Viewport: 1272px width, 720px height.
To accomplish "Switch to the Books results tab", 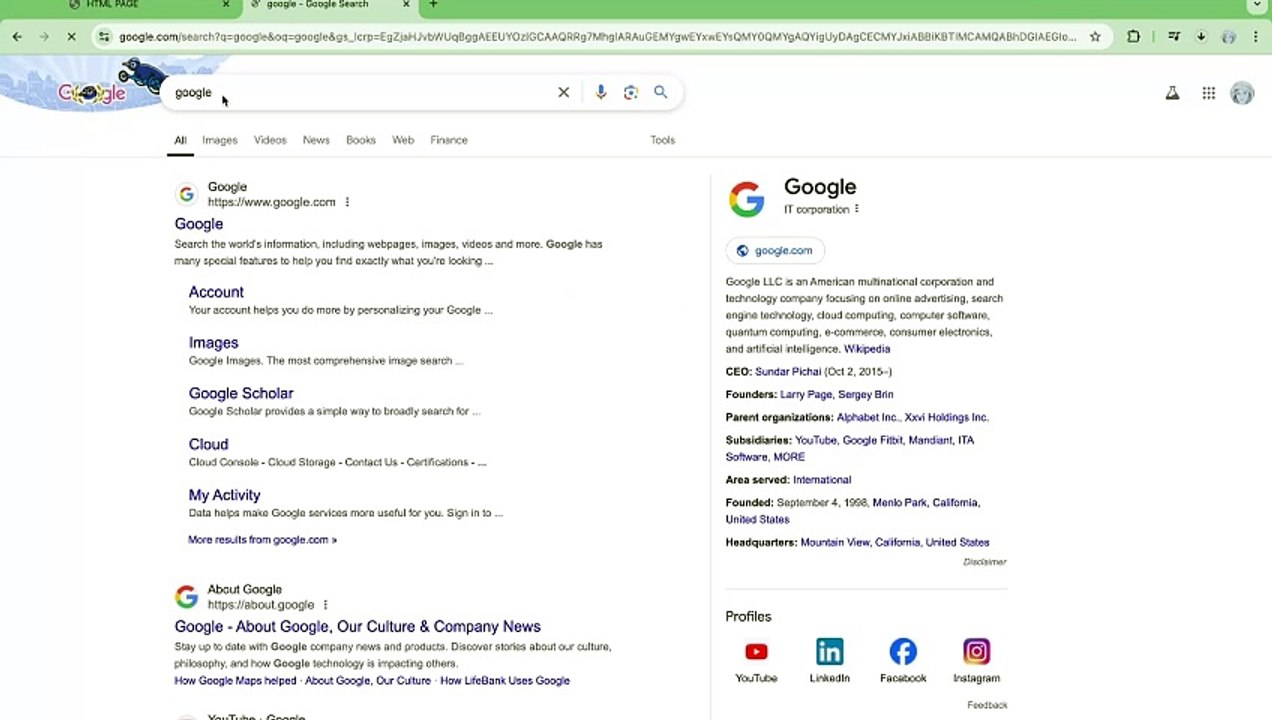I will [361, 140].
